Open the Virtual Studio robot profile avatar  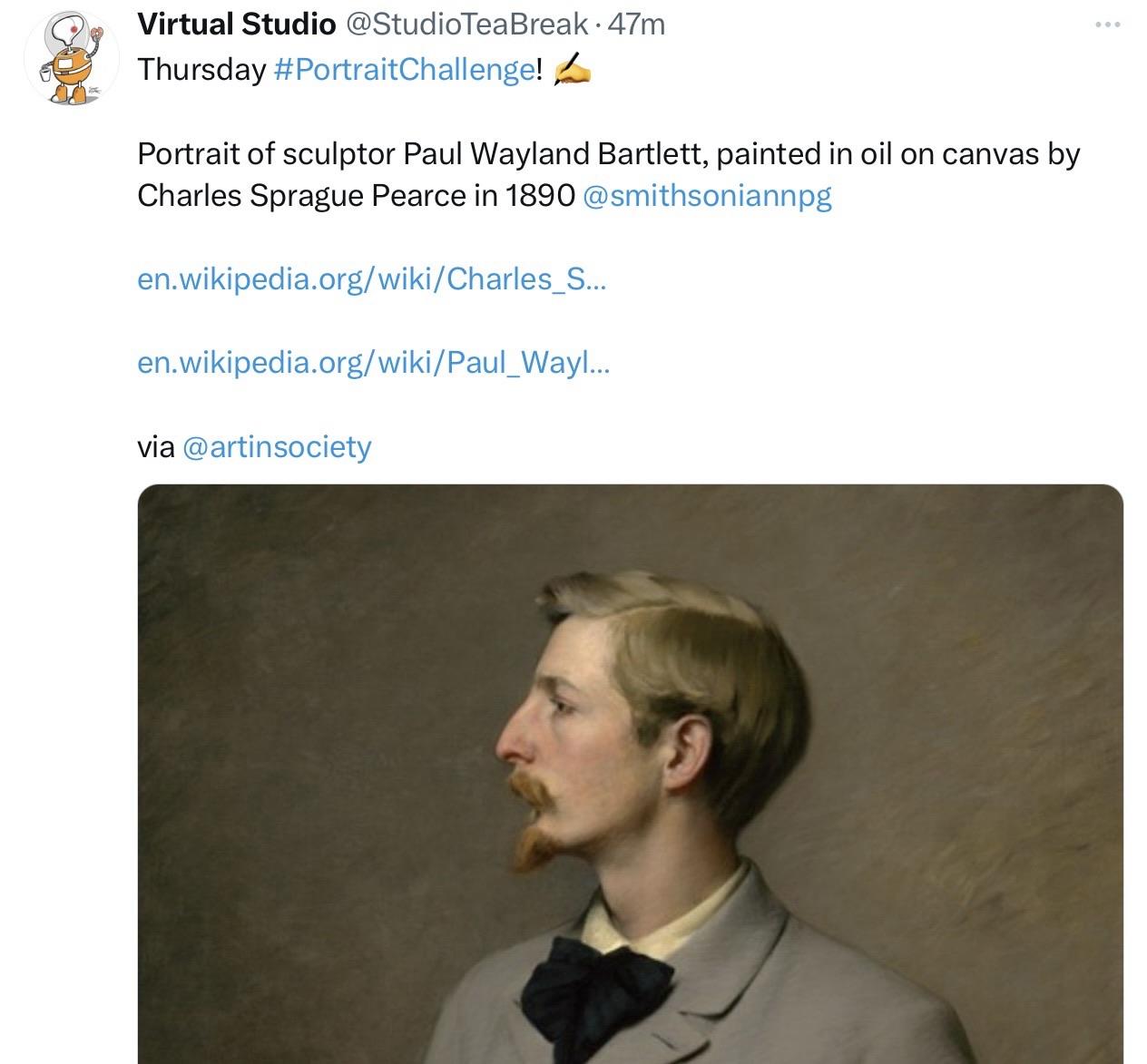(x=72, y=59)
